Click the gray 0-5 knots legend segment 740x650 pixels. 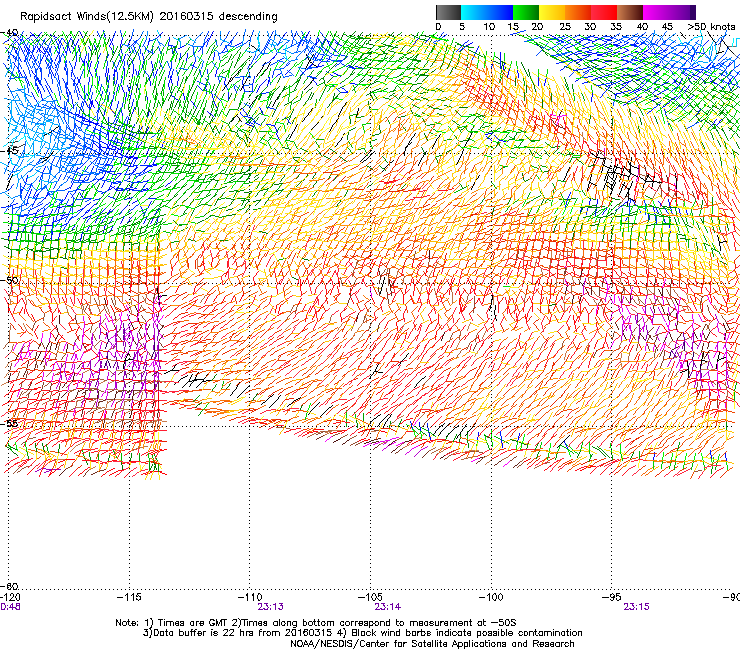[448, 12]
